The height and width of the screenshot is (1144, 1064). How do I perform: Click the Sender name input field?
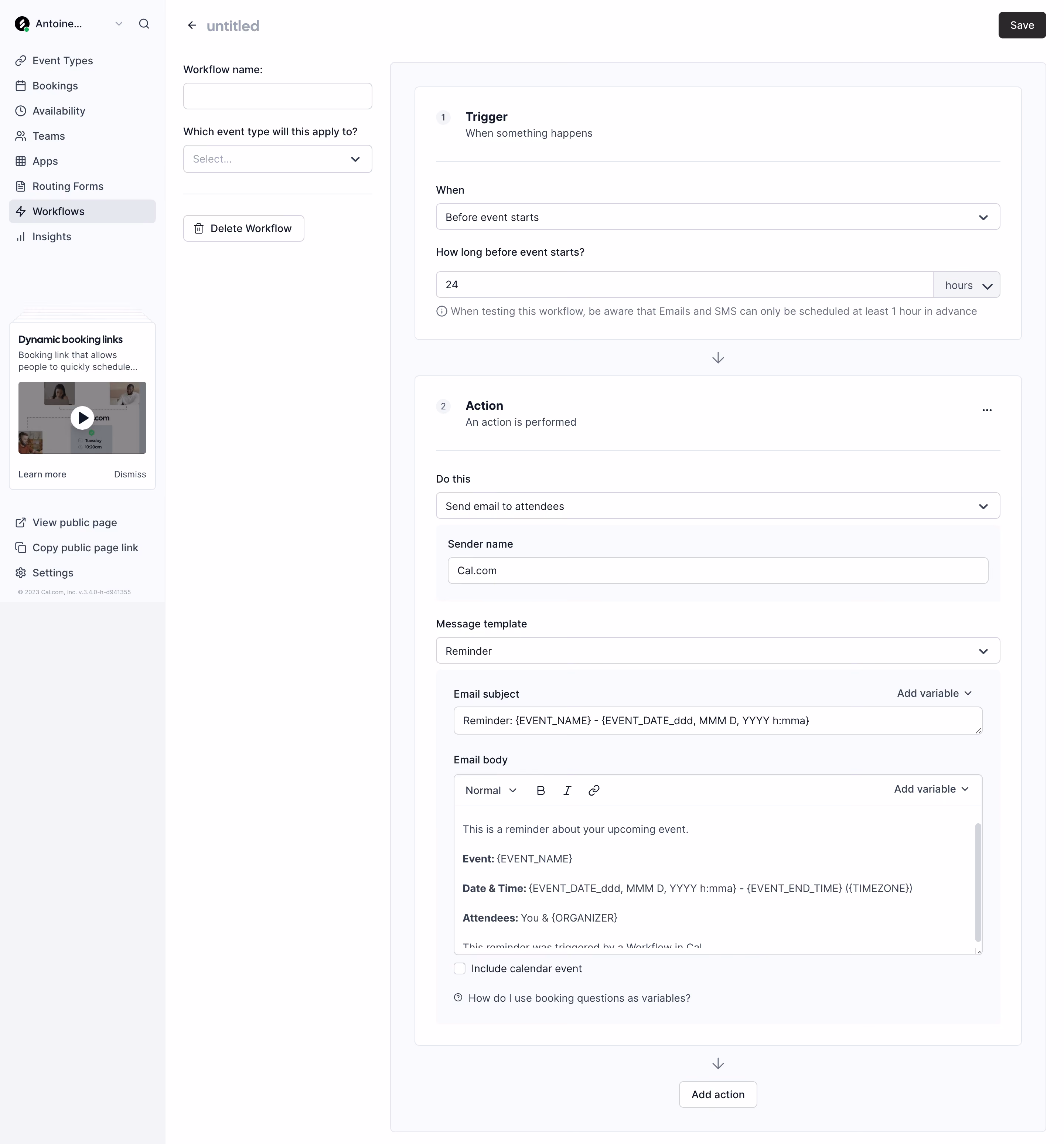tap(717, 570)
